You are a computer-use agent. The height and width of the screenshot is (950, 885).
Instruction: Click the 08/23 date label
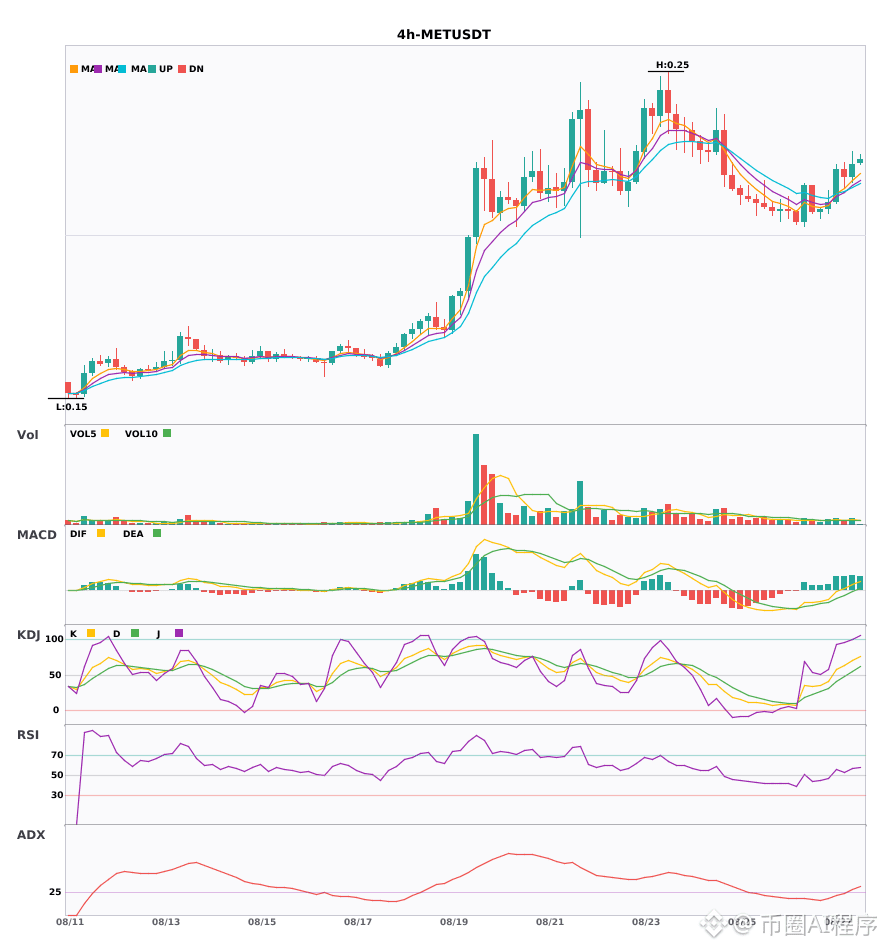pos(646,922)
